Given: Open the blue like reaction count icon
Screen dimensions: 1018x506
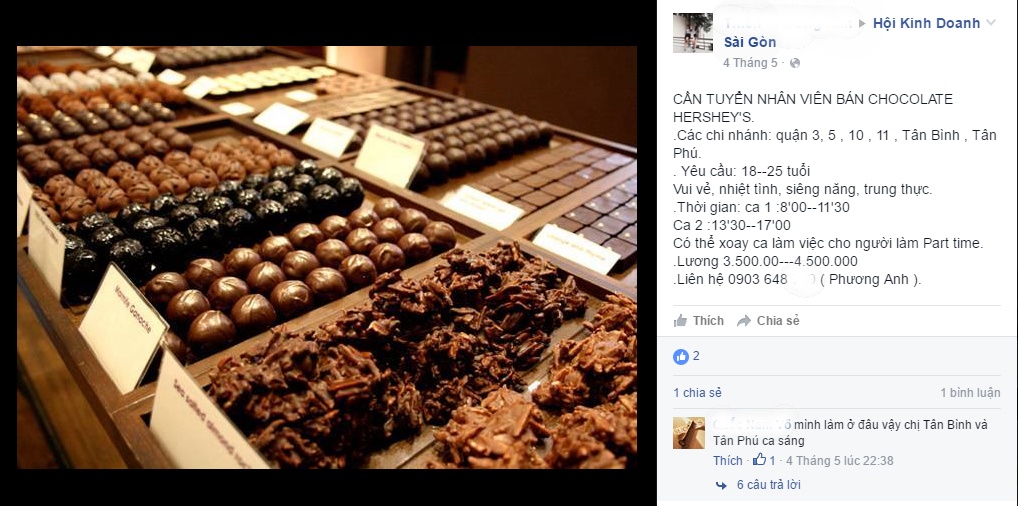Looking at the screenshot, I should (x=680, y=356).
